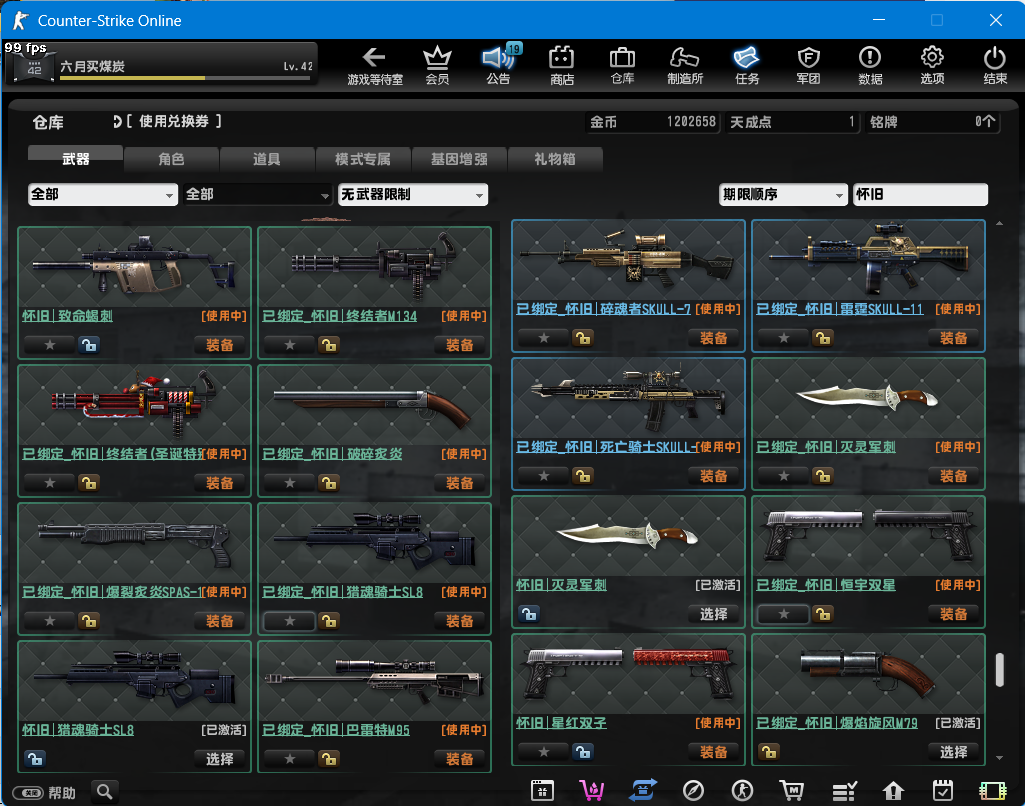Viewport: 1025px width, 806px height.
Task: Click the lock icon under 已绑定_怀旧|爆焰旋风M79
Action: point(769,752)
